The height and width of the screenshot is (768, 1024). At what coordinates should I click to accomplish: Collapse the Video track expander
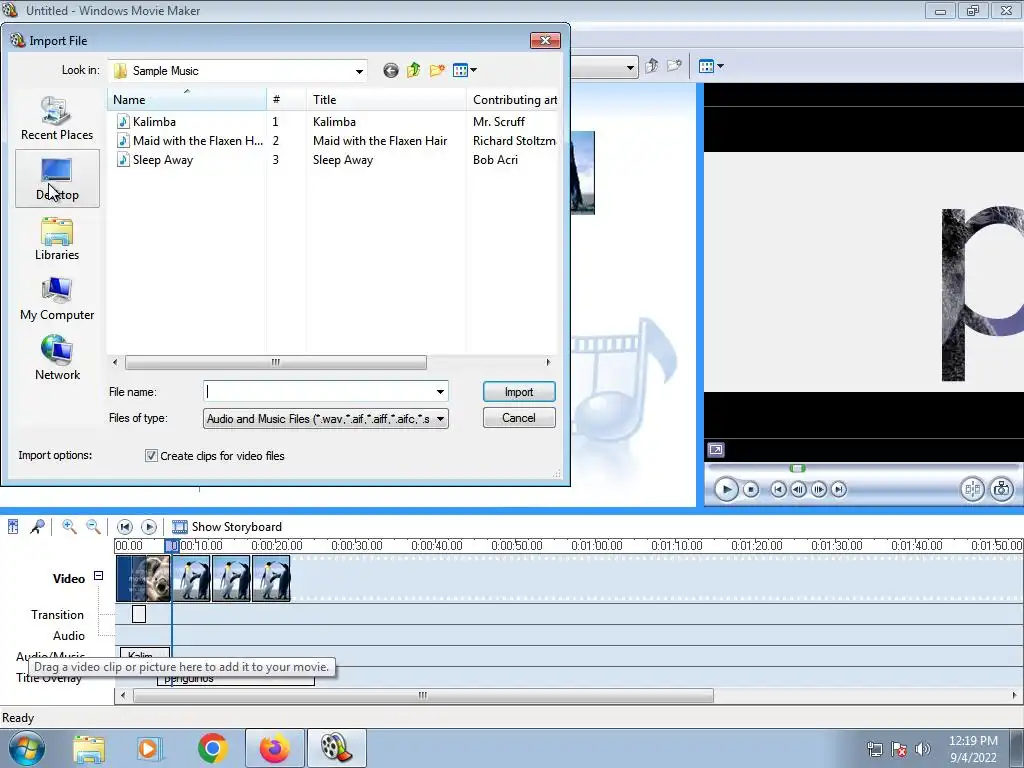click(98, 575)
